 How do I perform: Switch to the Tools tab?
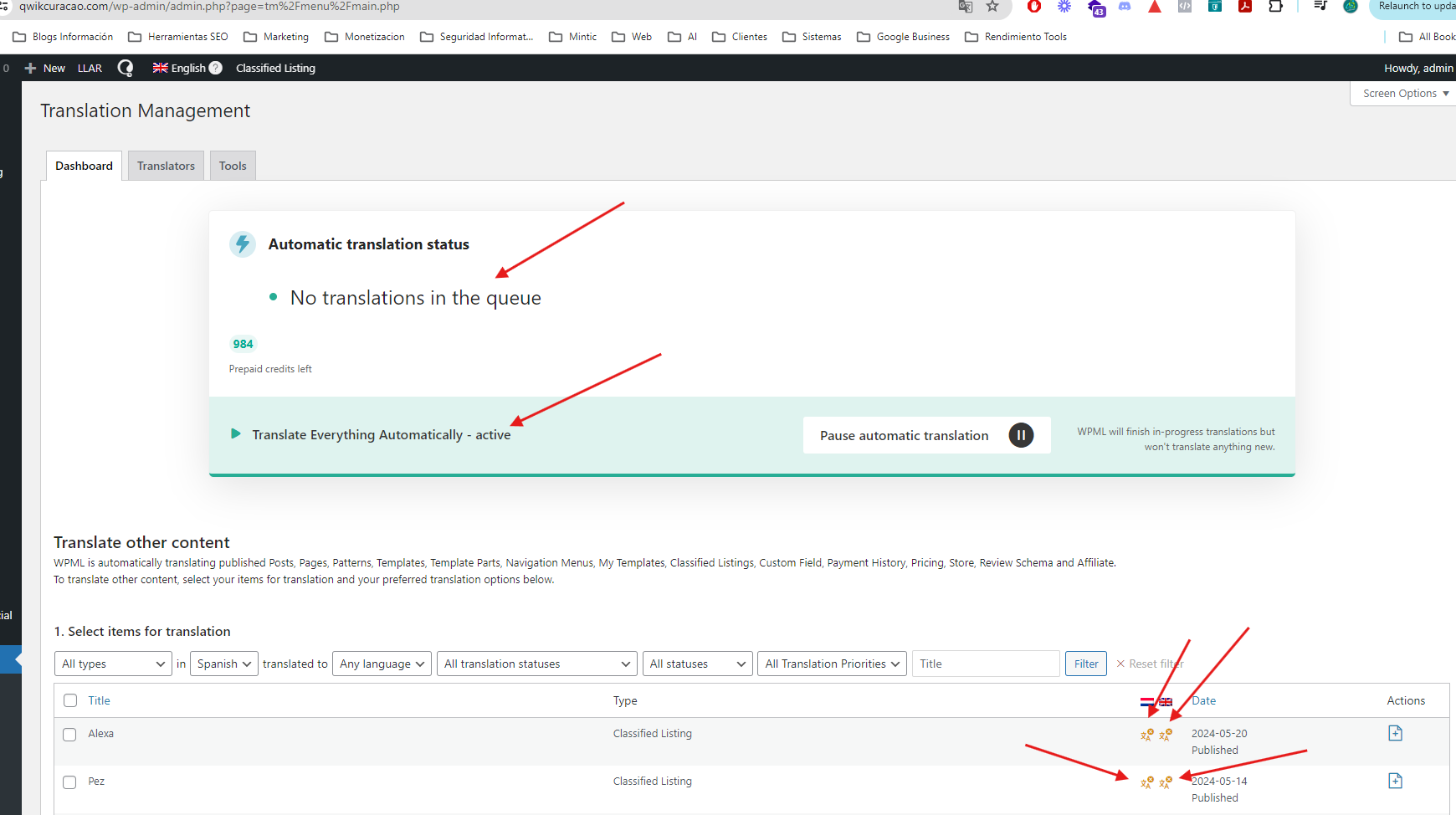point(233,166)
